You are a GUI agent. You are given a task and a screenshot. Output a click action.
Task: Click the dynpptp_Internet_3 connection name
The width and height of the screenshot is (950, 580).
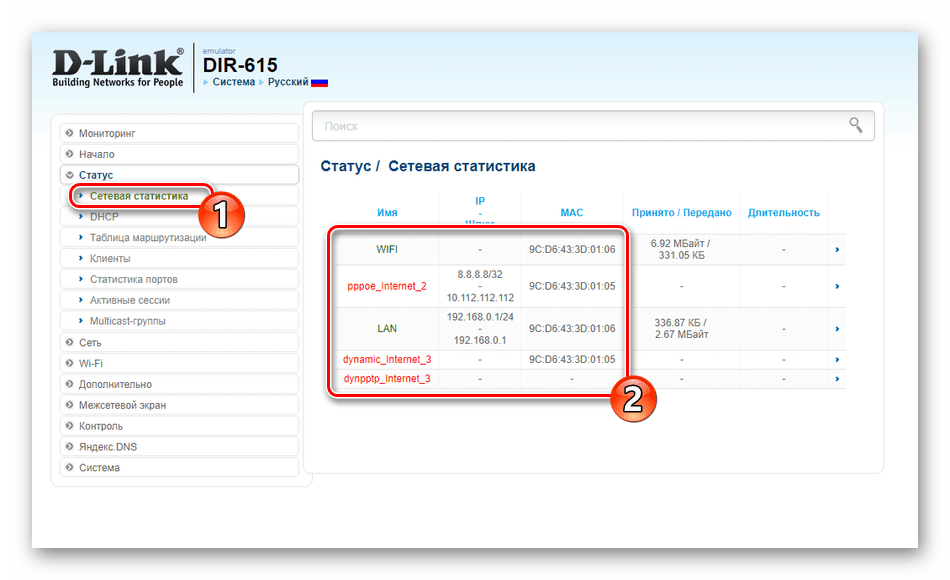click(387, 379)
